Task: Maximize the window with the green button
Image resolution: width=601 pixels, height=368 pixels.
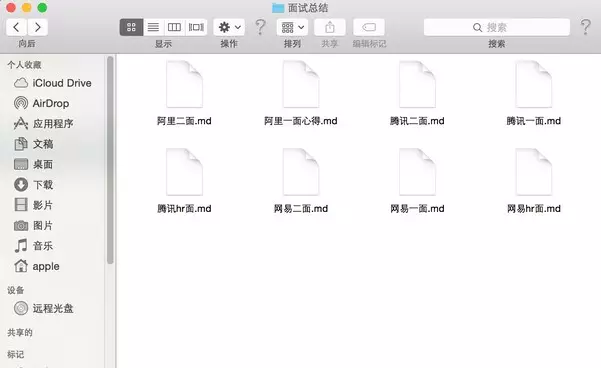Action: 43,7
